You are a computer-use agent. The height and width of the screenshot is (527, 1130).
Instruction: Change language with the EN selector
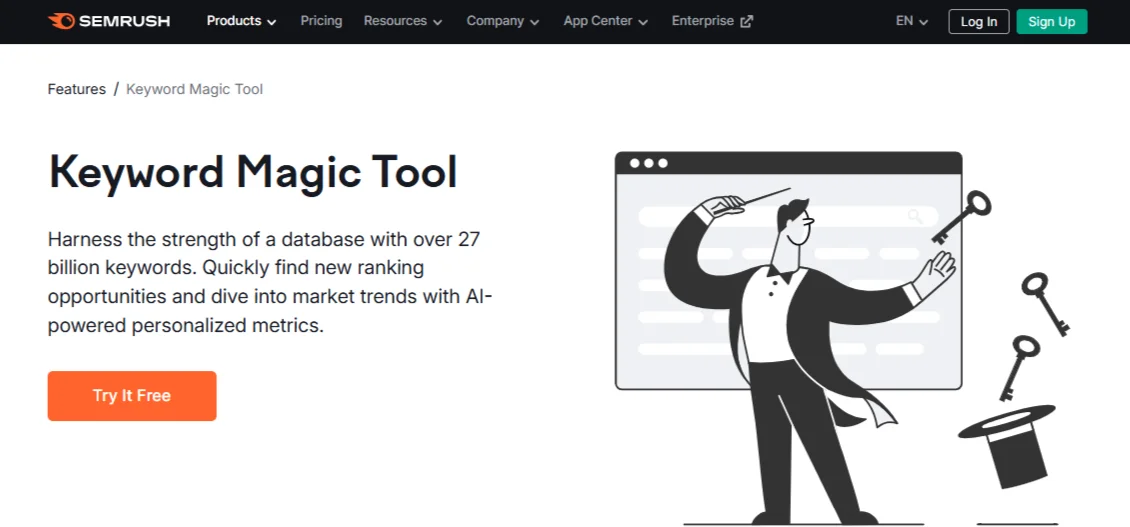(x=912, y=21)
